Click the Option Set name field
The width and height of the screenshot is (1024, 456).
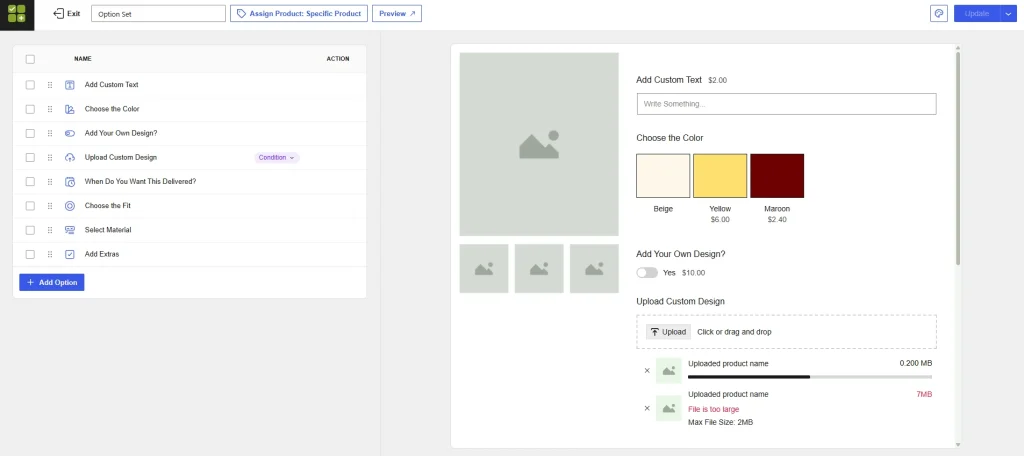point(158,13)
